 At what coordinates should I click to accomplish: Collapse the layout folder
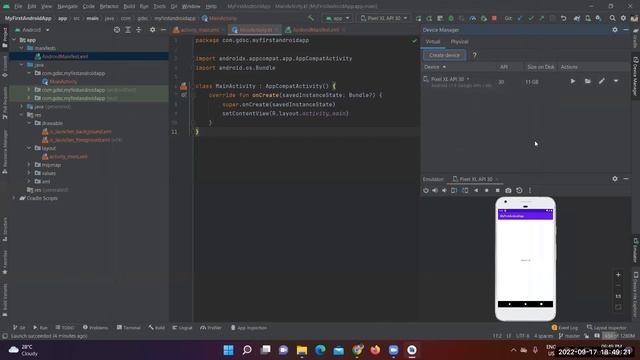pos(29,148)
